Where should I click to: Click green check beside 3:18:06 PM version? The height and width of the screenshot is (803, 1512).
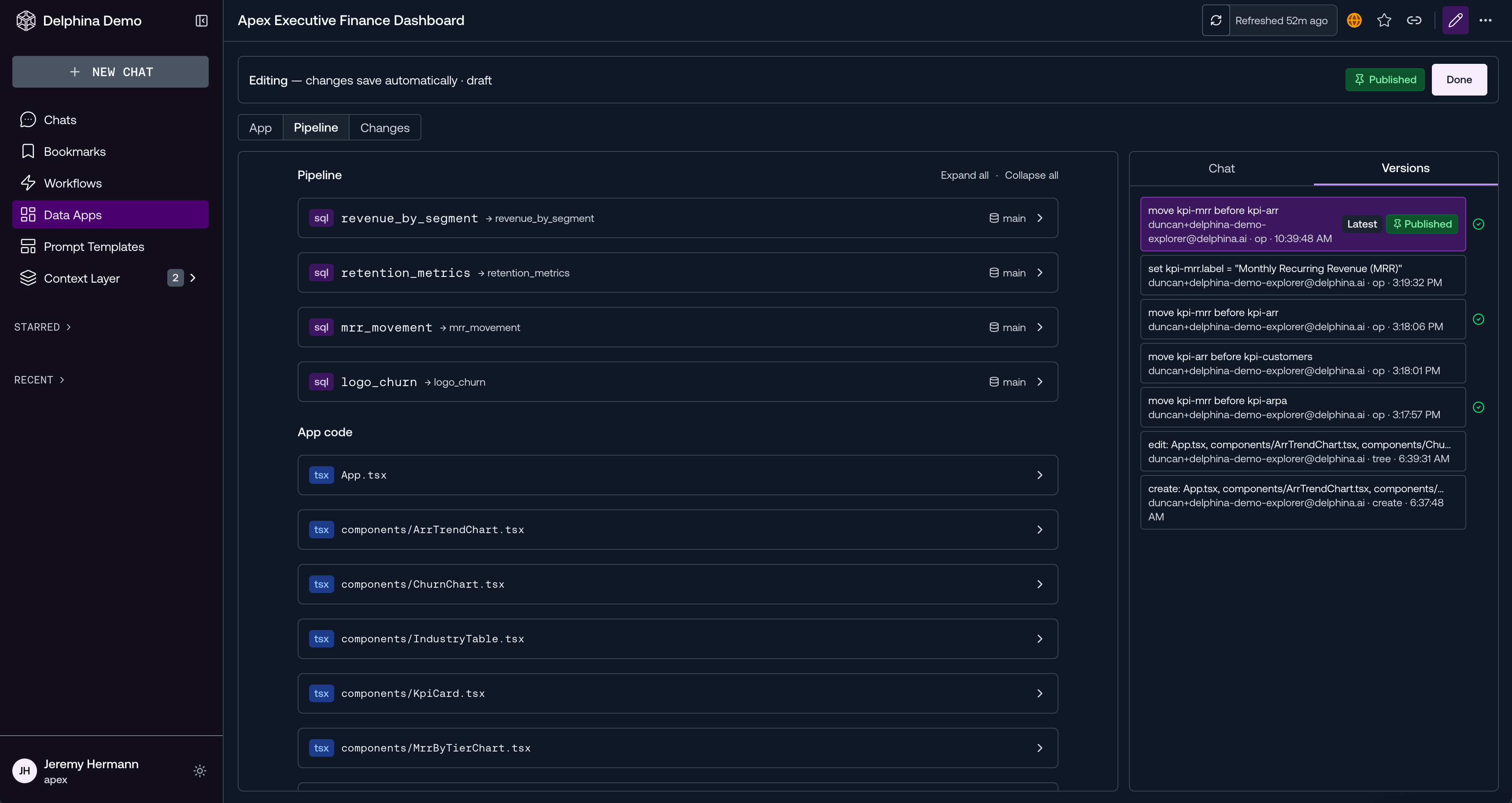(x=1479, y=319)
